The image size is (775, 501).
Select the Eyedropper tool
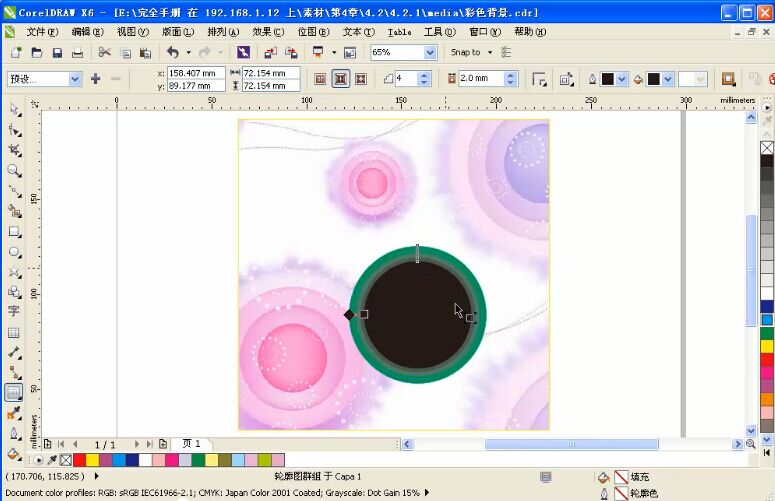14,413
